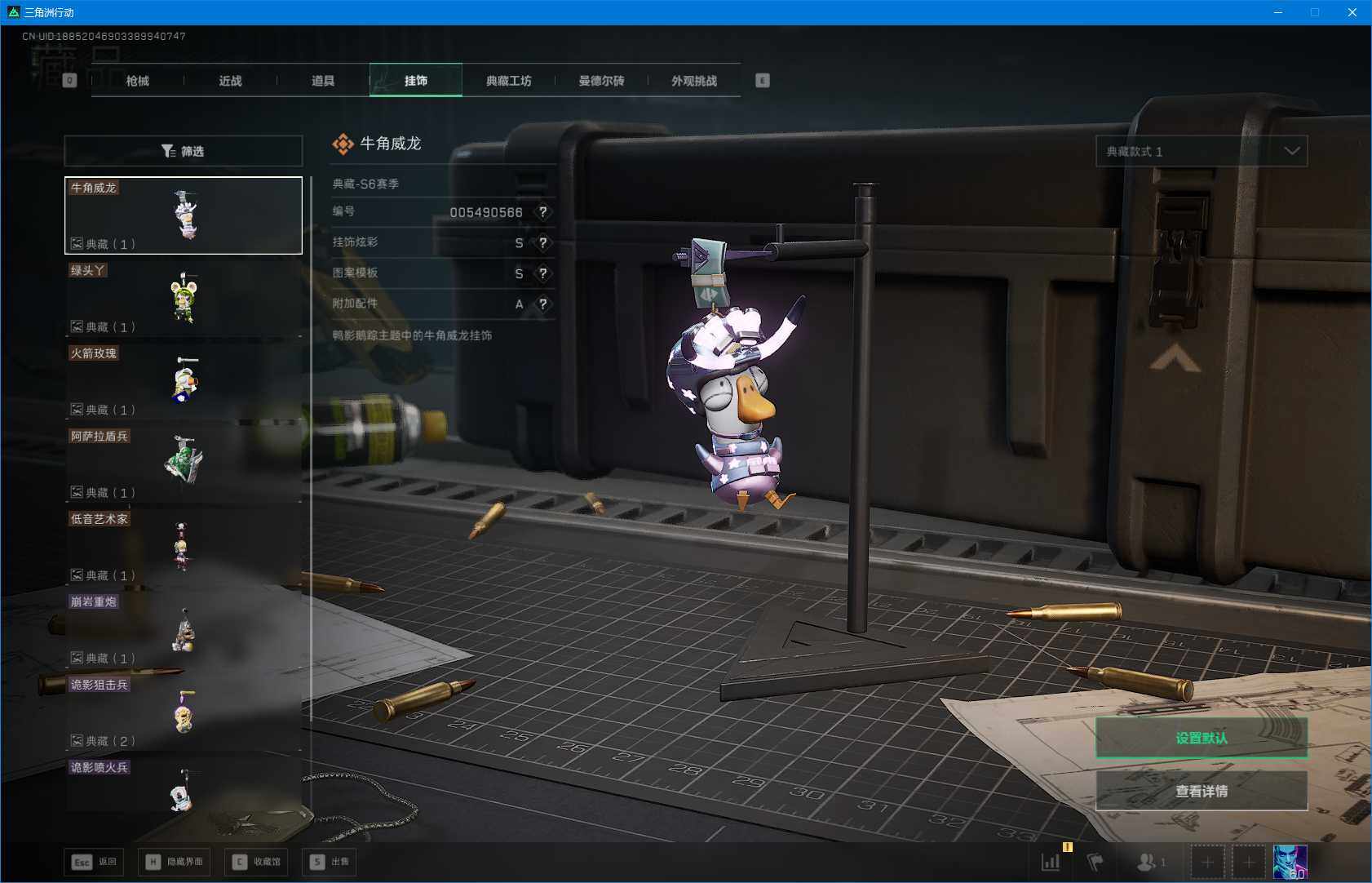Select the 牛角威龙 charm thumbnail

pos(184,215)
